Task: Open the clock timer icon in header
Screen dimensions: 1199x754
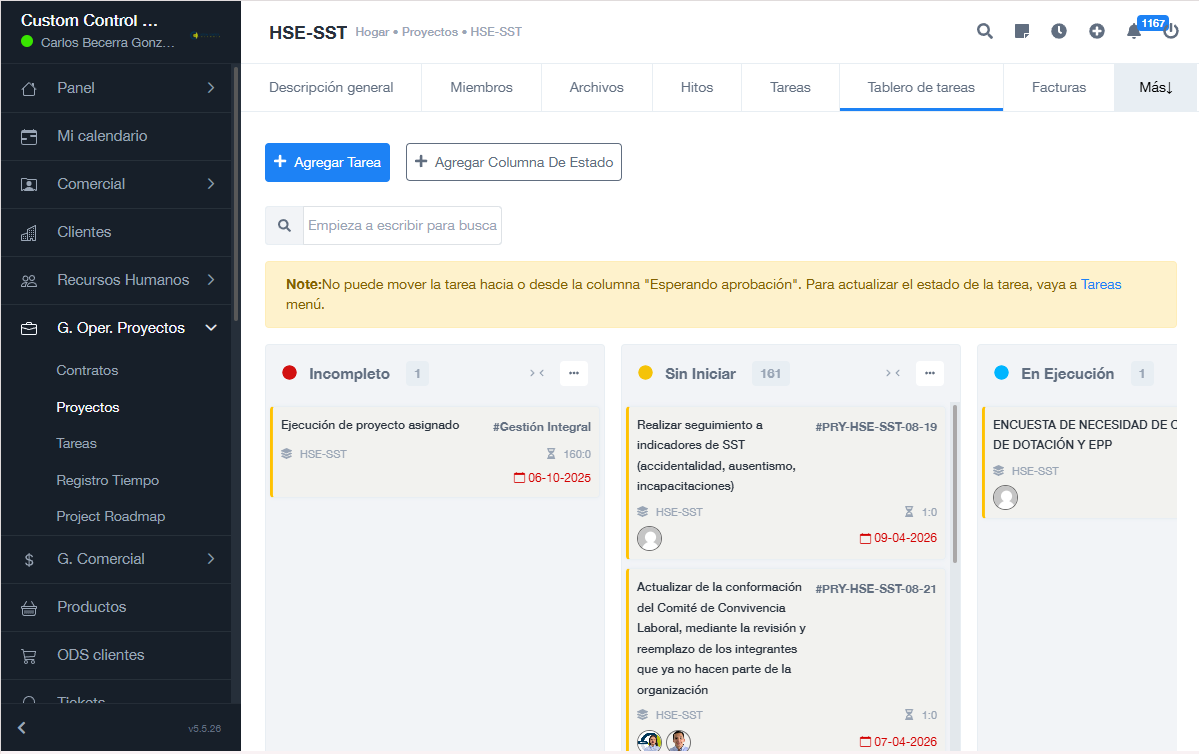Action: 1059,31
